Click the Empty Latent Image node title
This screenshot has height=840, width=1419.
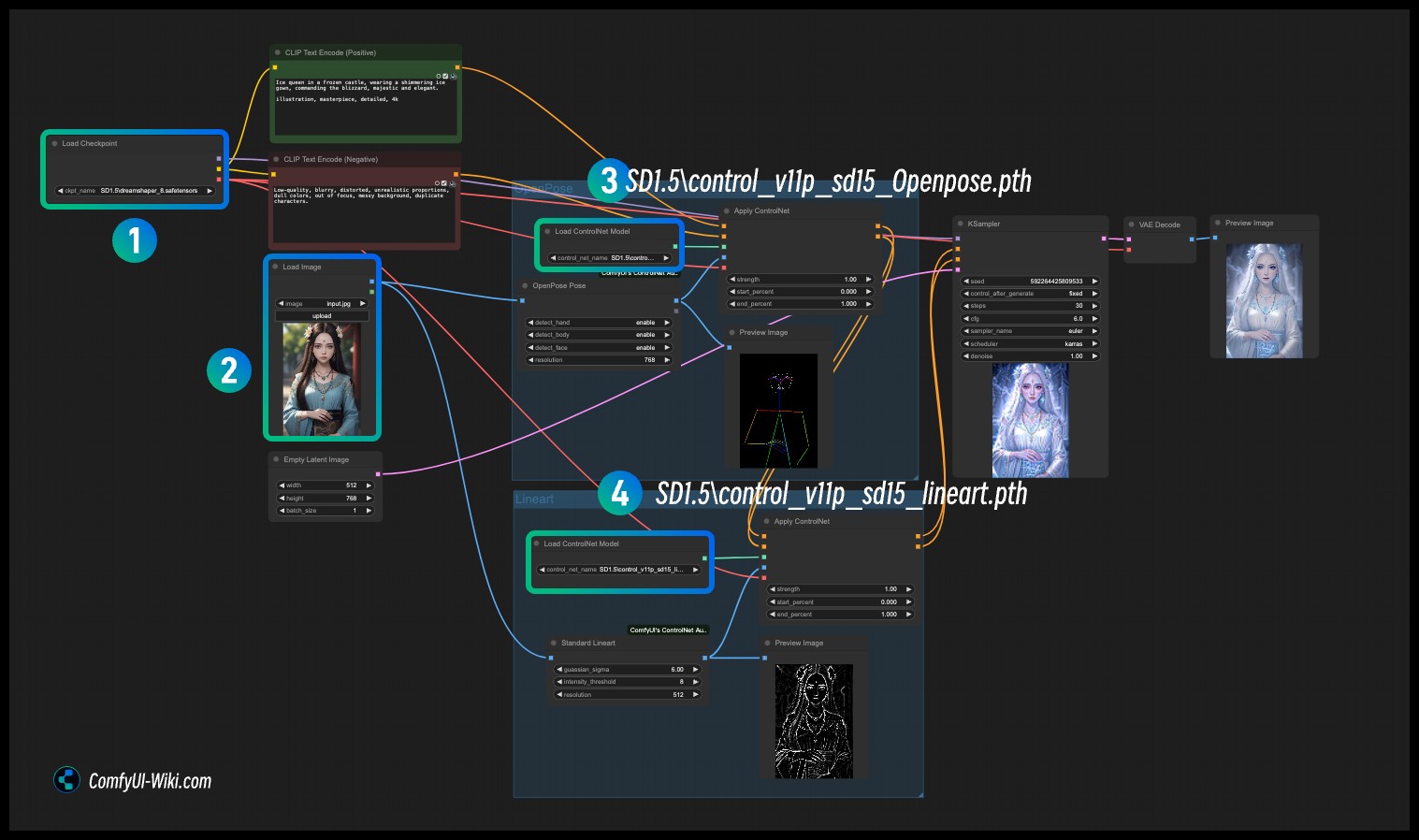316,459
